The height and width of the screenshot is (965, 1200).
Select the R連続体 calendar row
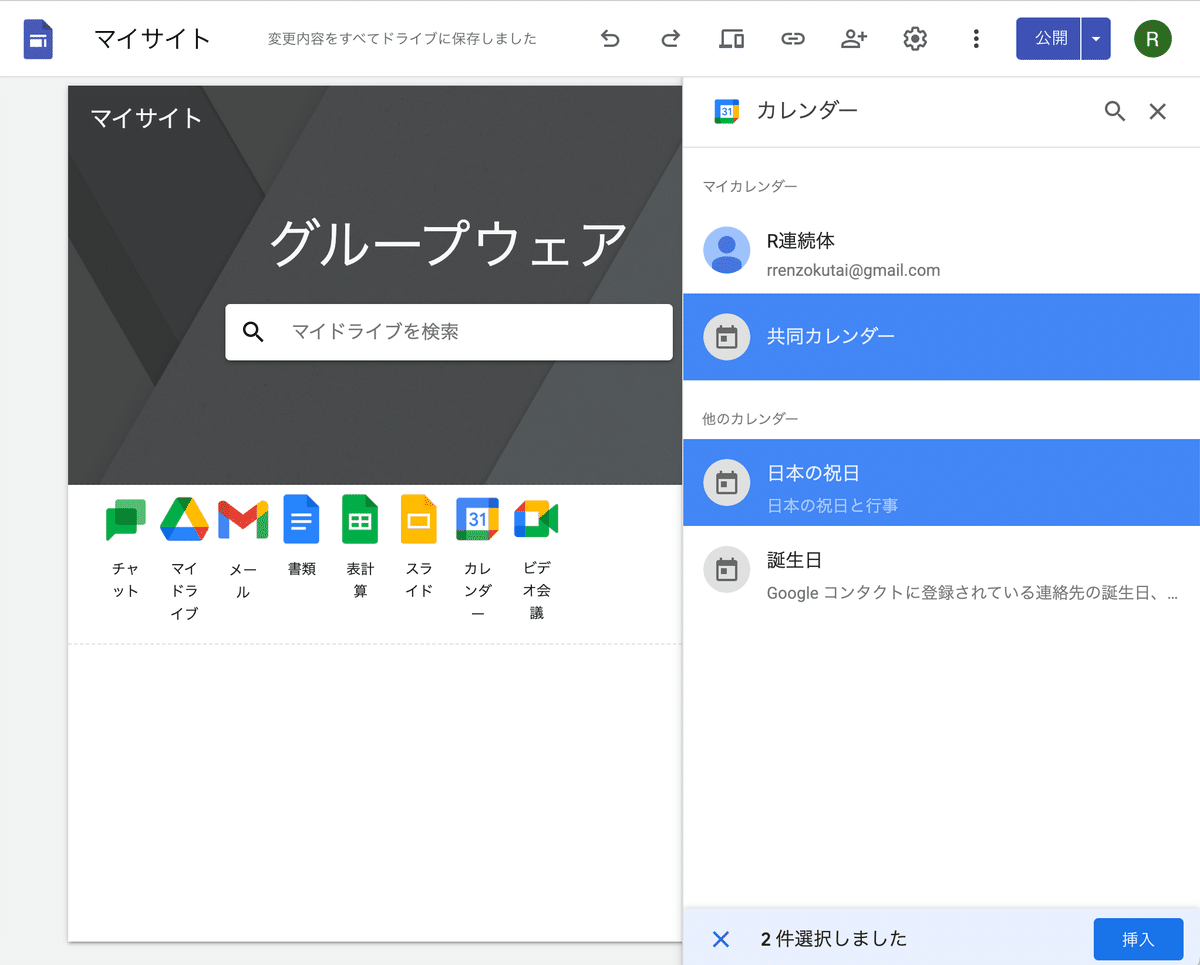[x=941, y=250]
